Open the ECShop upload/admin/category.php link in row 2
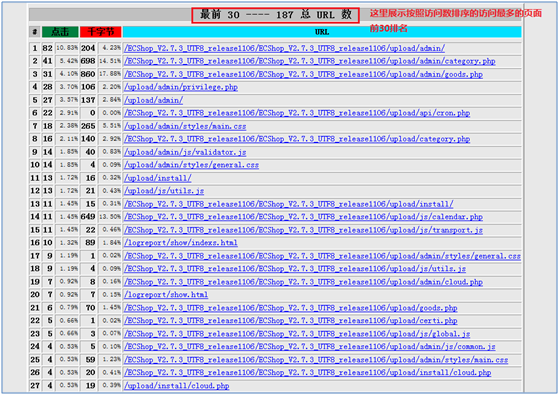The width and height of the screenshot is (560, 395). 310,61
